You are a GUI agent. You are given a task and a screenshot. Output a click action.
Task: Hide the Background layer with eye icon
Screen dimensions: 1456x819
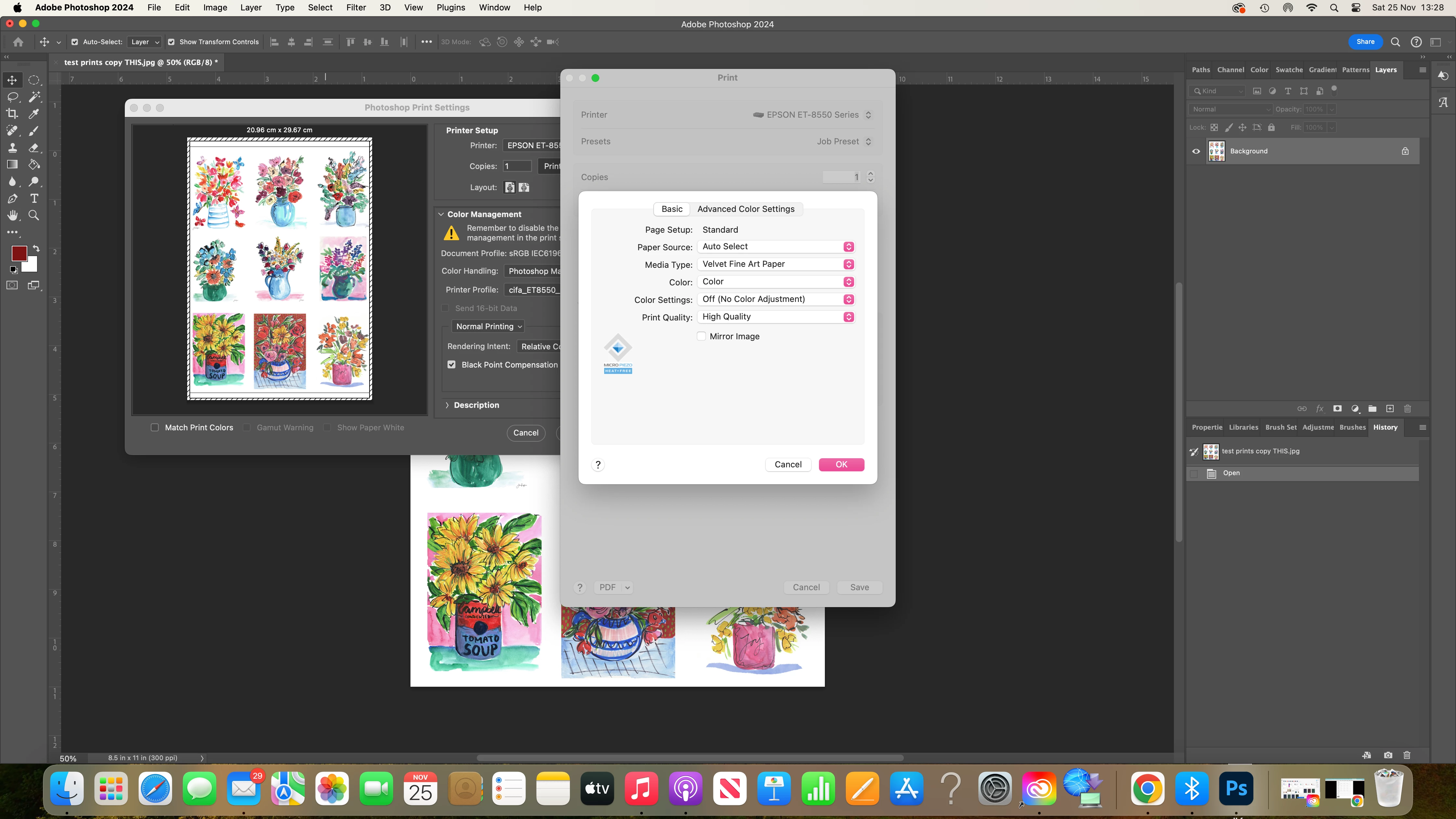[1196, 151]
